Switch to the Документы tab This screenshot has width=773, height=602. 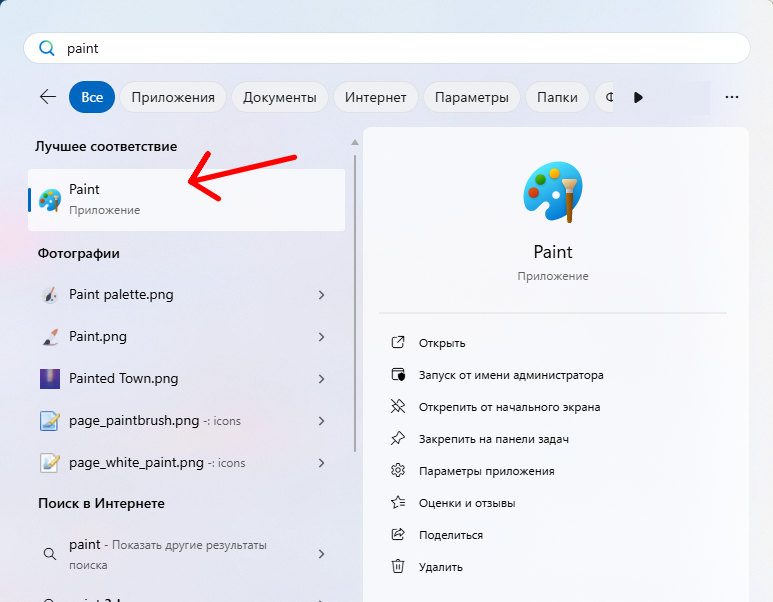pos(280,97)
